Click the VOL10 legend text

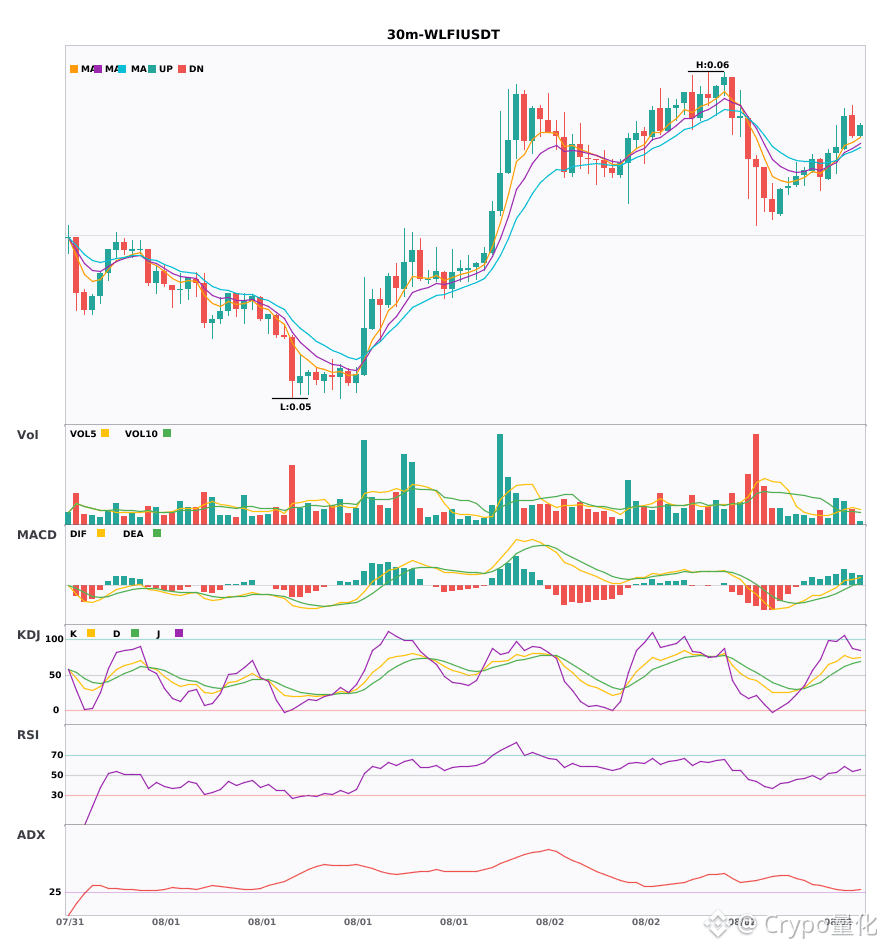pyautogui.click(x=141, y=434)
